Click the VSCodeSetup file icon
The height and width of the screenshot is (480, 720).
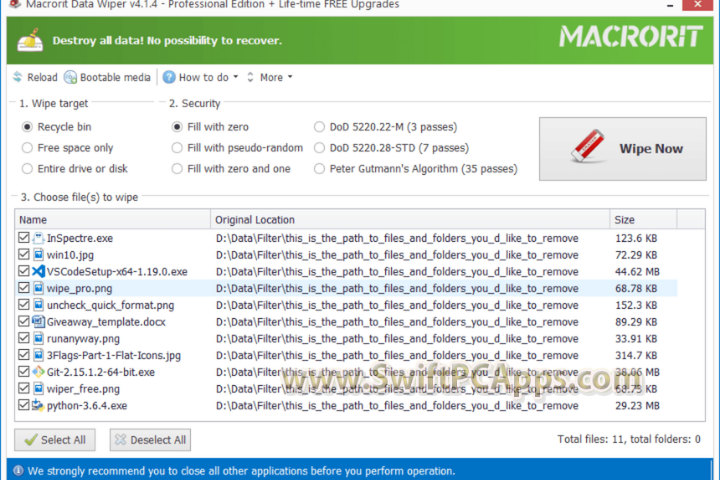point(39,271)
